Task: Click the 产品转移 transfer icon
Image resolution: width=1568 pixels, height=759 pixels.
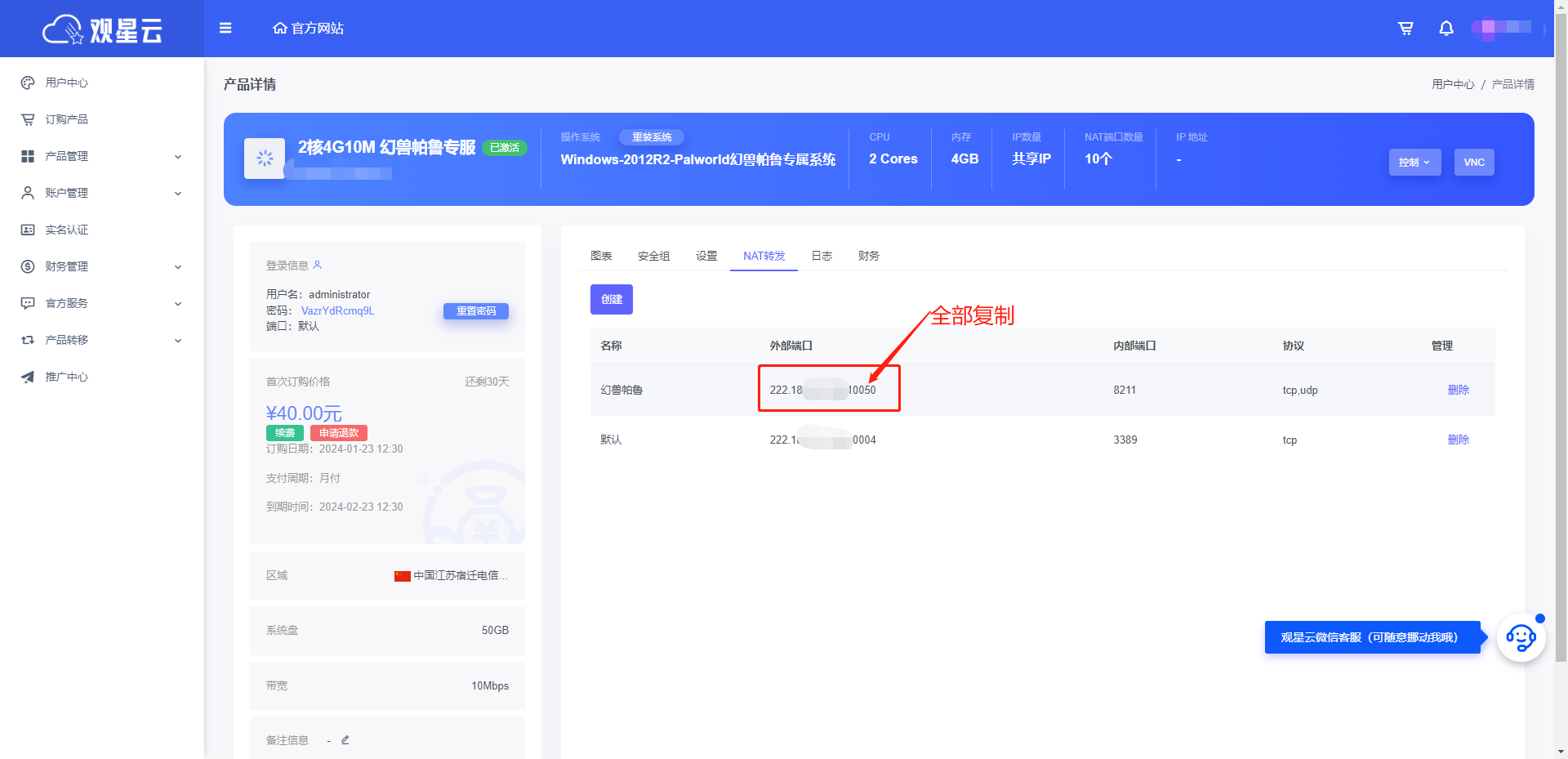Action: (28, 340)
